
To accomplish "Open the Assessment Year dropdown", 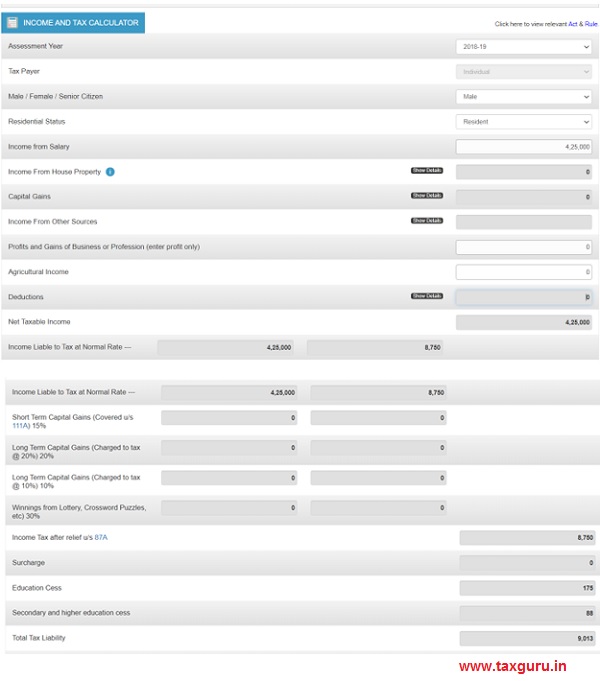I will coord(523,47).
